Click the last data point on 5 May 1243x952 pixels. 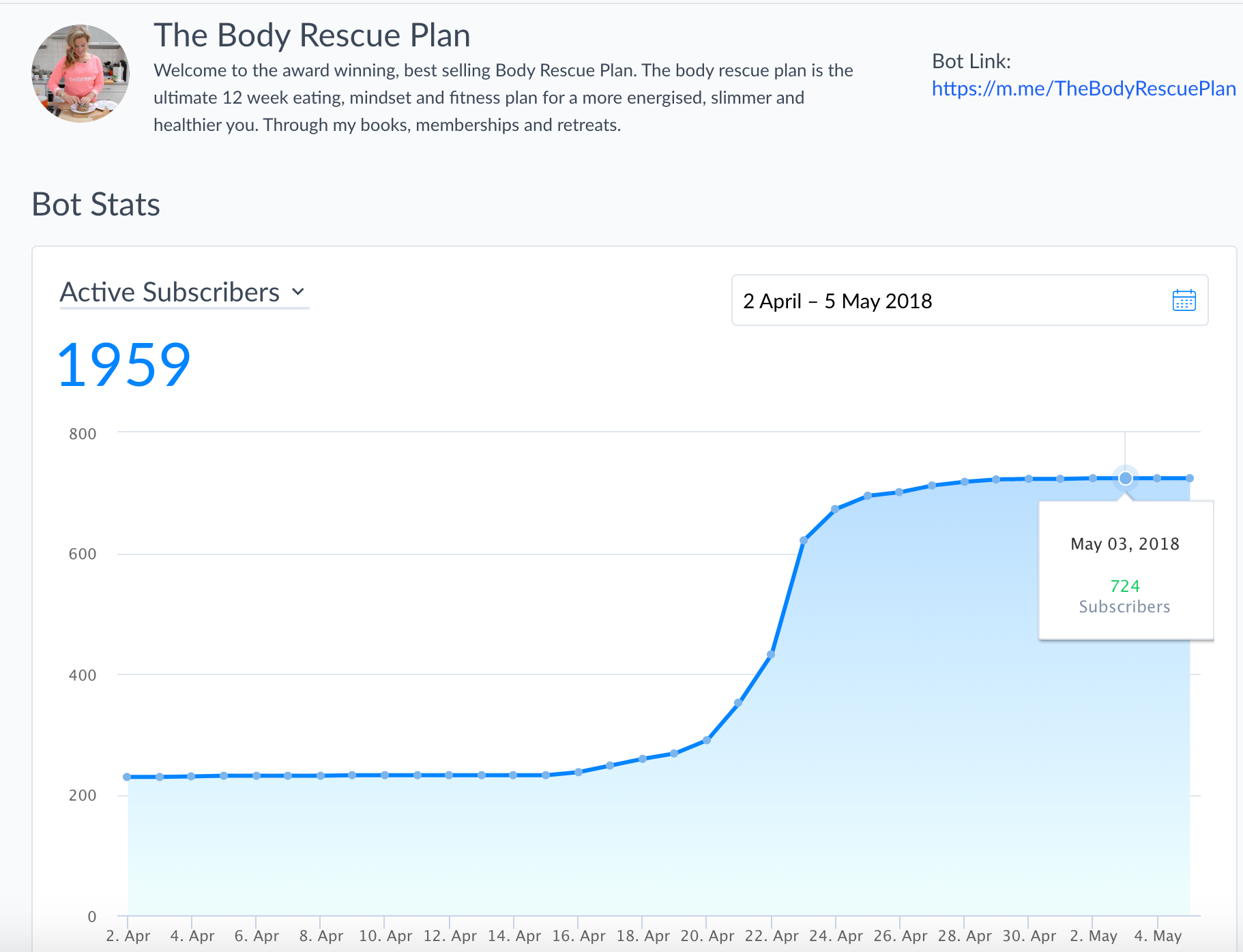tap(1190, 478)
